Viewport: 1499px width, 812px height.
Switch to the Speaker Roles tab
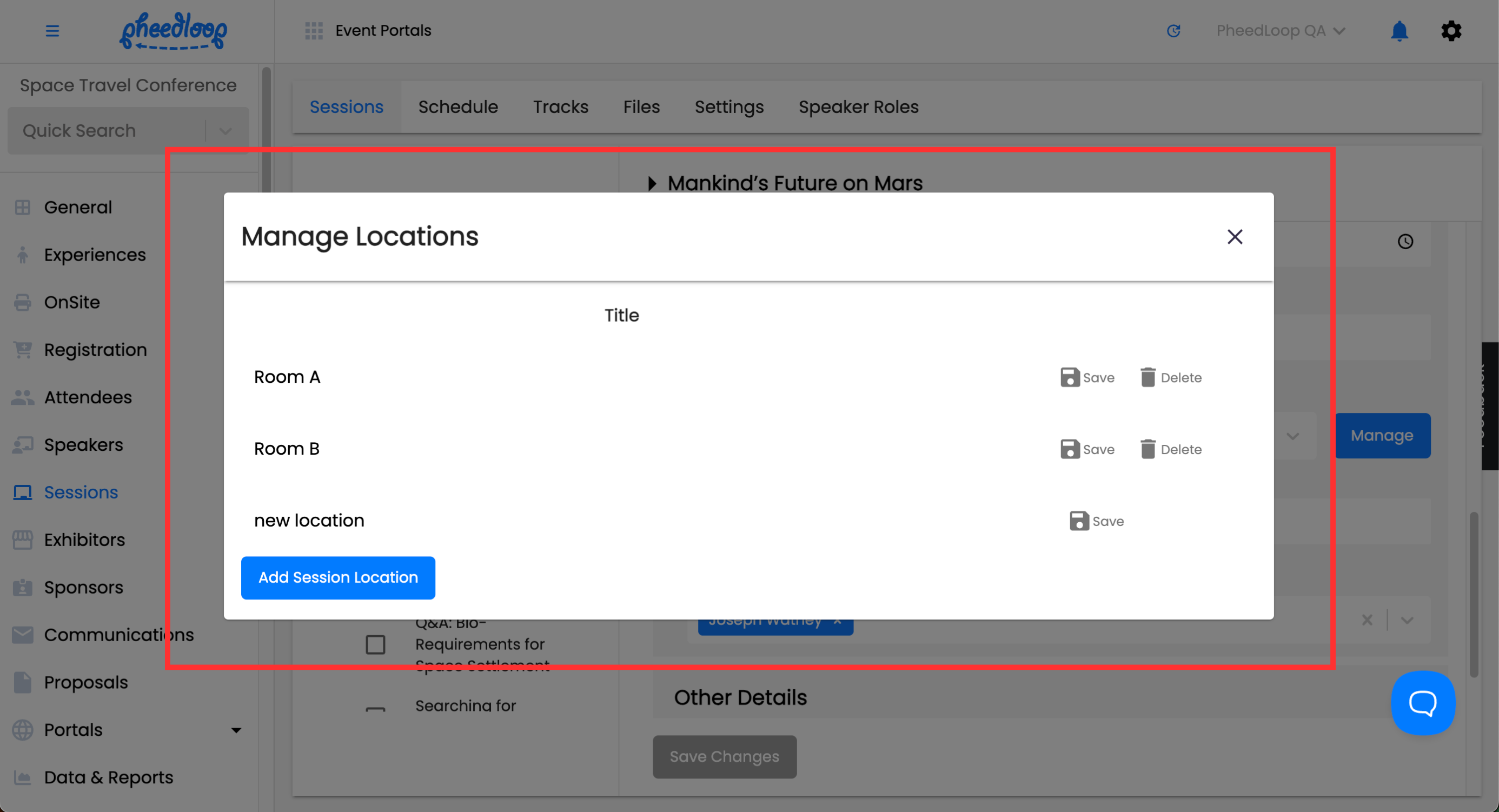858,107
